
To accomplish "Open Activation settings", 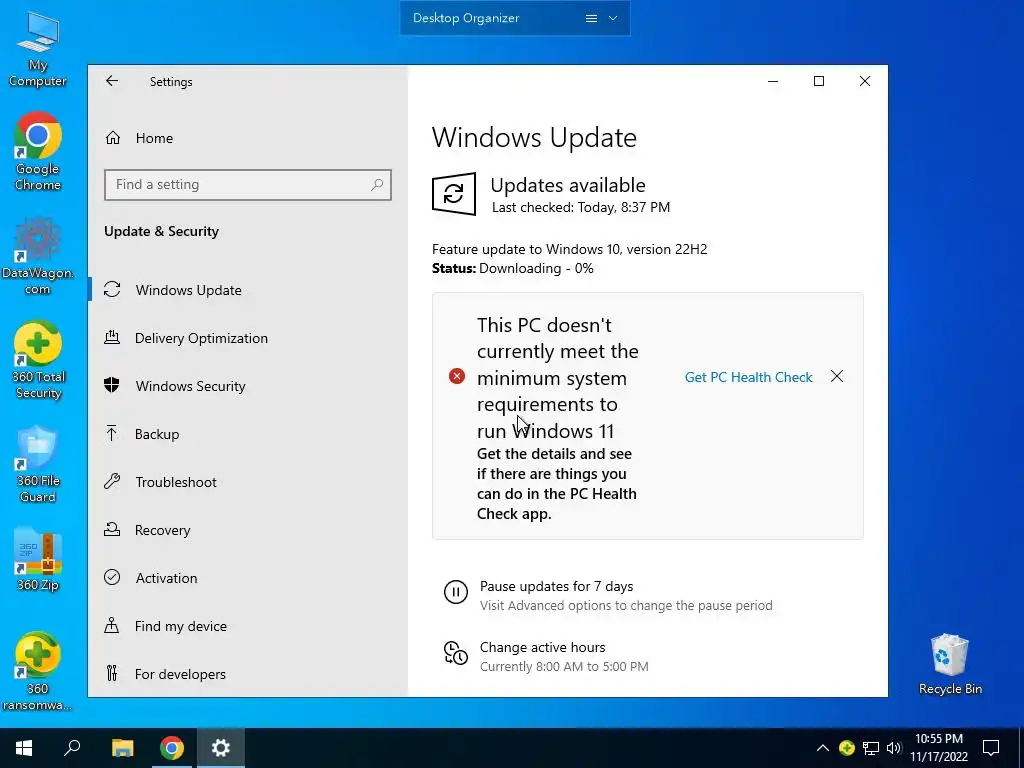I will pyautogui.click(x=248, y=578).
